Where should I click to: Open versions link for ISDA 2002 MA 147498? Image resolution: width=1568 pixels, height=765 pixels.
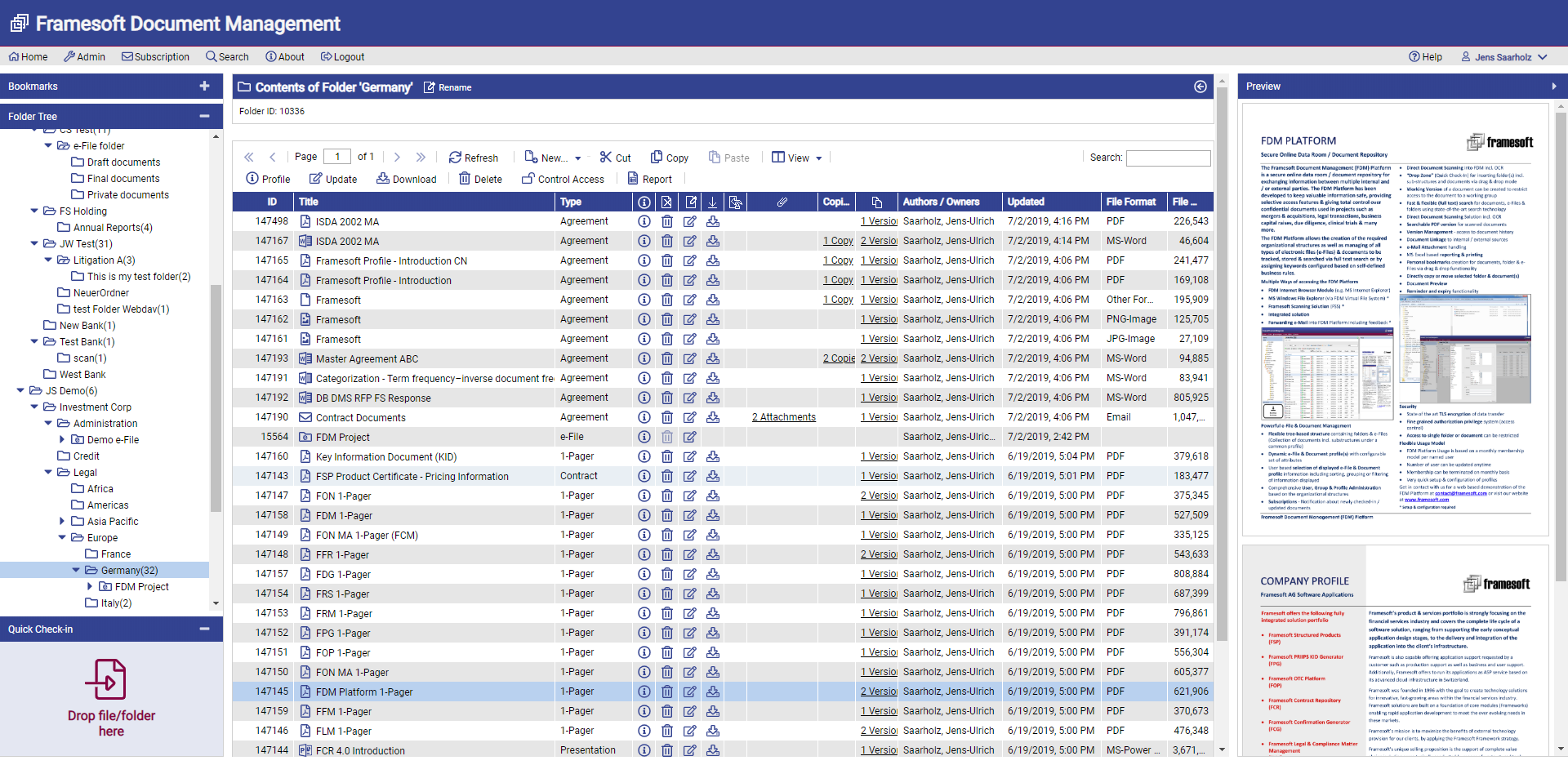coord(879,221)
